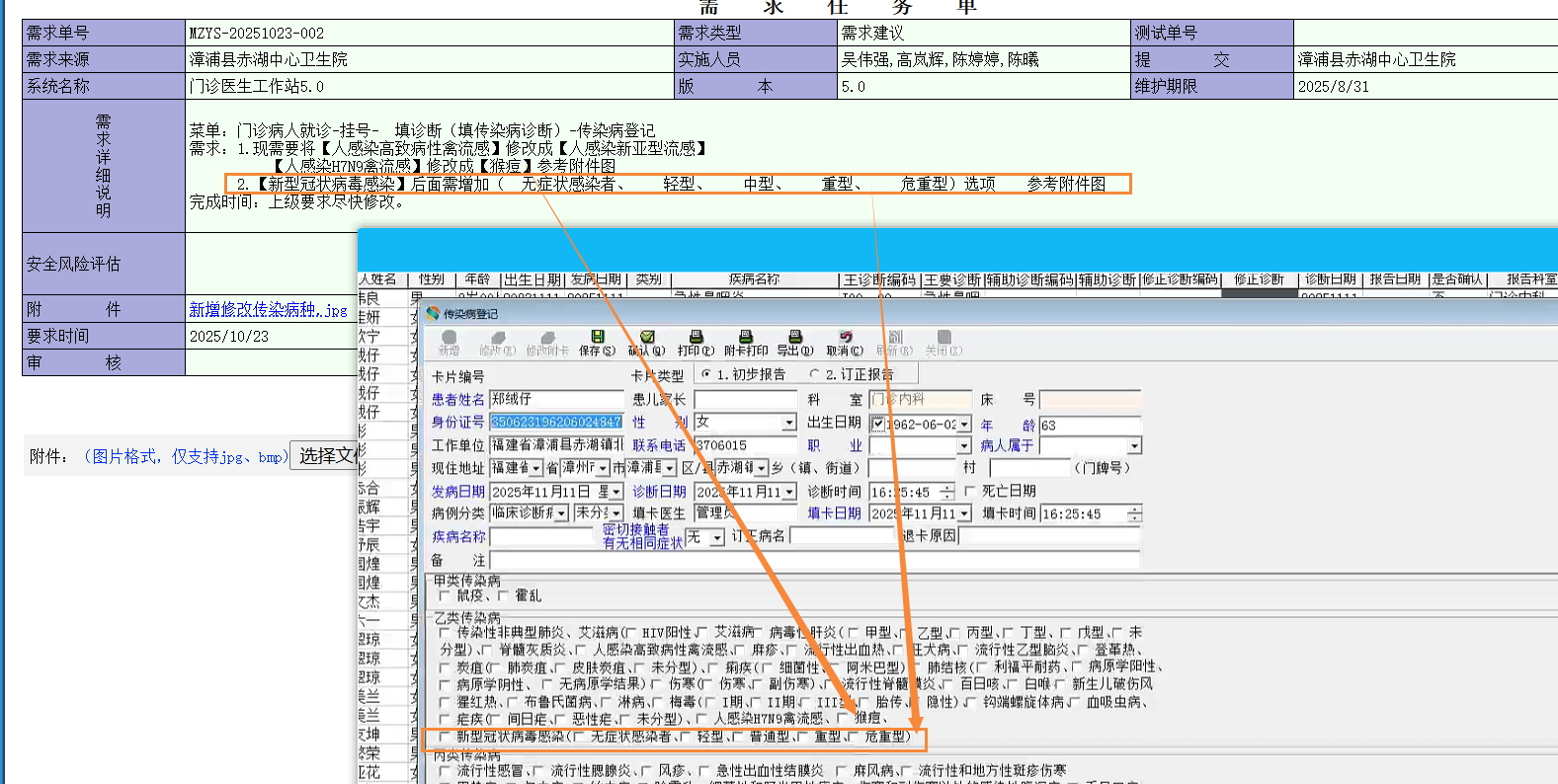Select the 2.订正报告 radio button
This screenshot has width=1558, height=784.
pos(814,374)
